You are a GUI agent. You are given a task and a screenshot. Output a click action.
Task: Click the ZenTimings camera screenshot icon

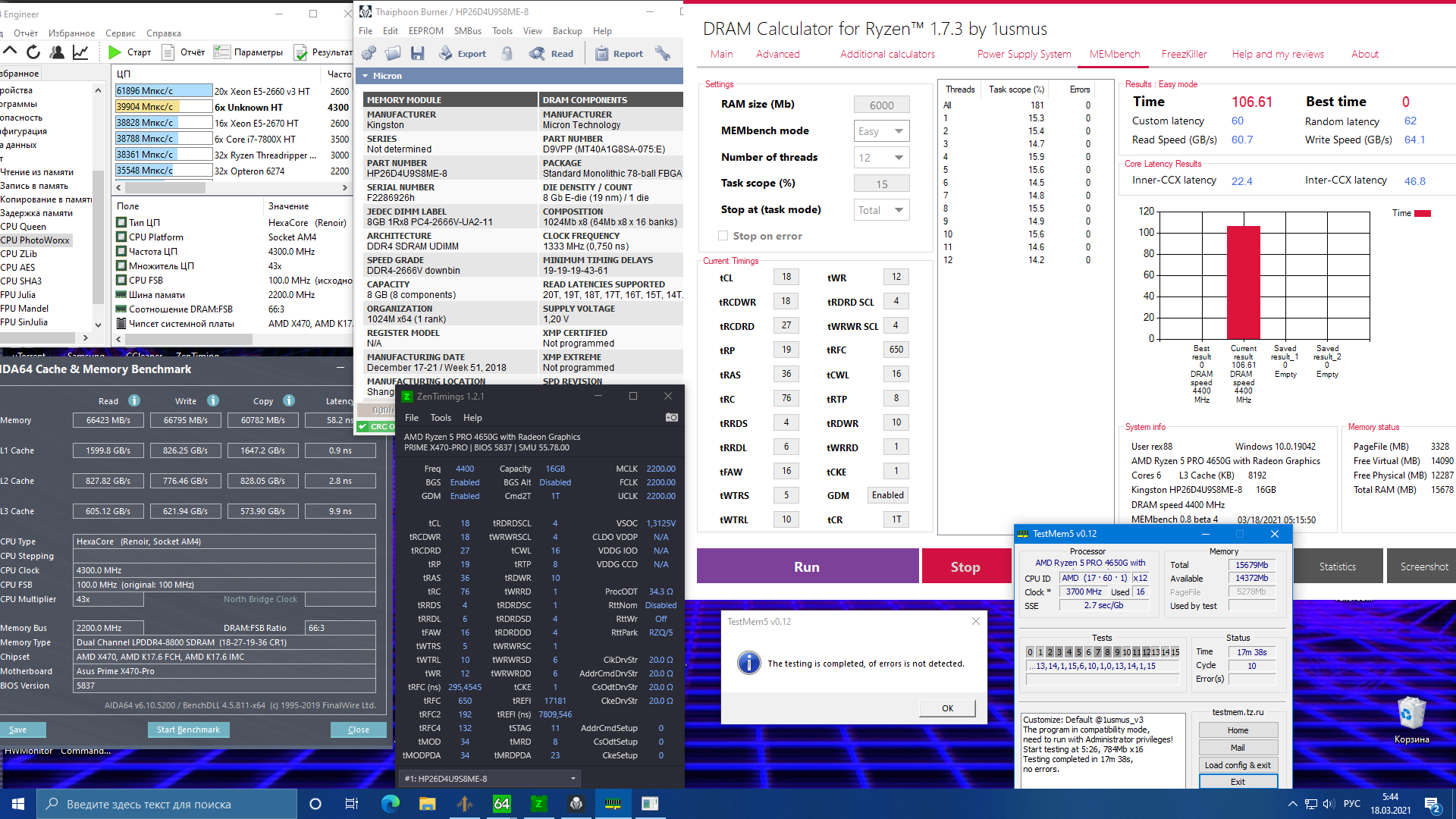[x=671, y=418]
